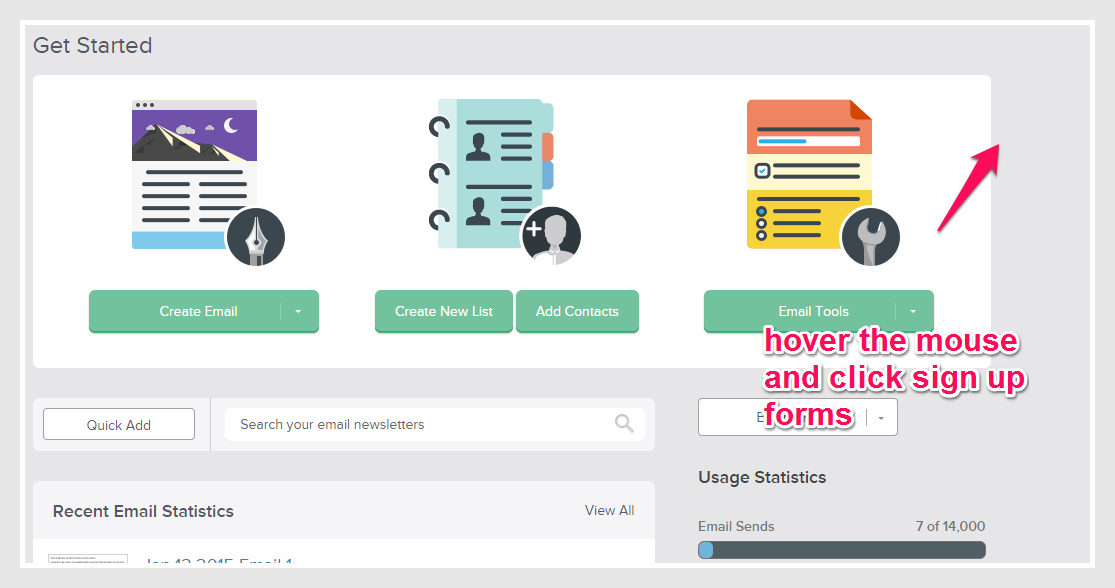Image resolution: width=1115 pixels, height=588 pixels.
Task: Click the Email Sends usage progress bar
Action: click(x=841, y=550)
